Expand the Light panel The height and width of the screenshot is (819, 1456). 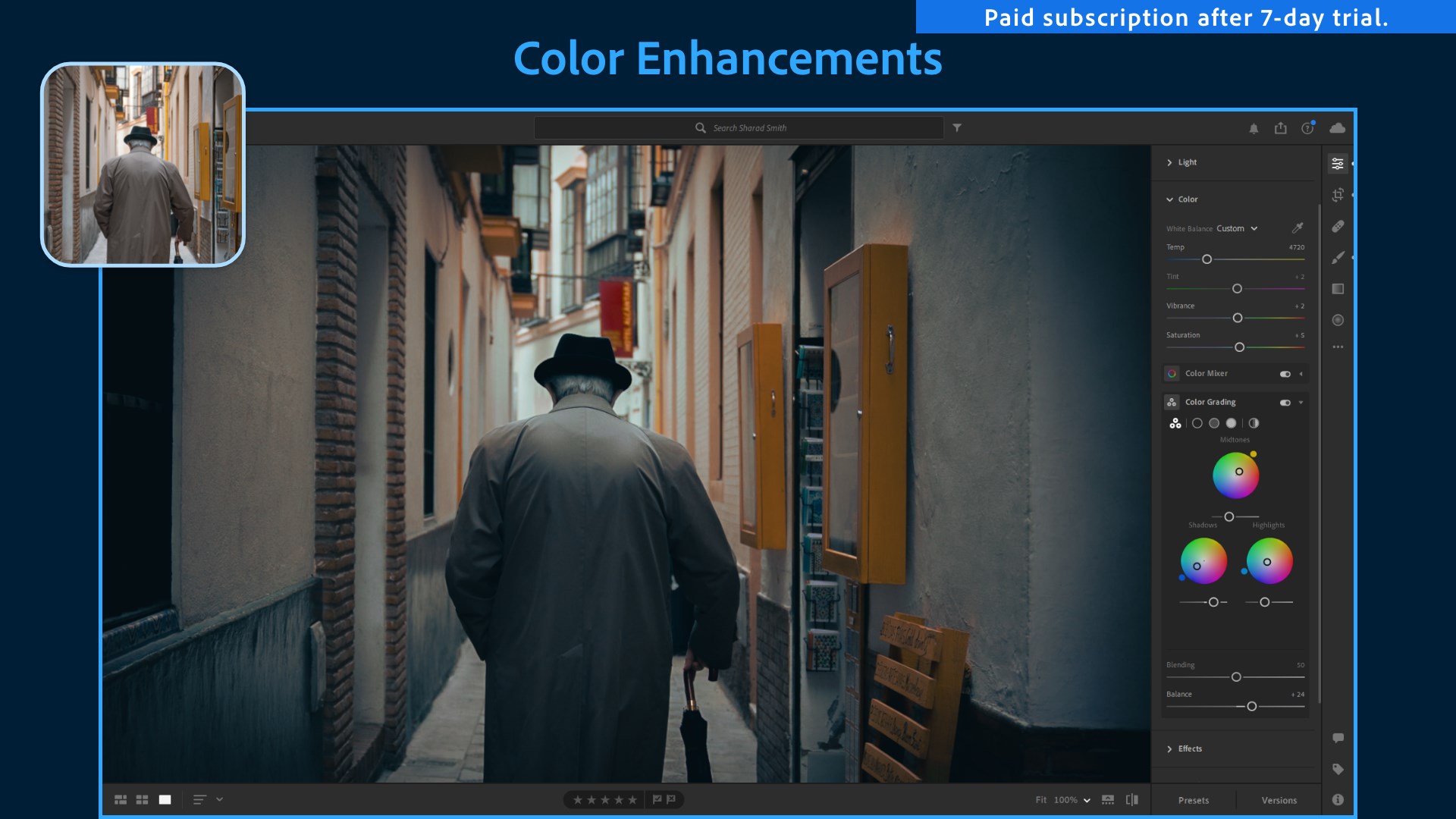(x=1187, y=162)
